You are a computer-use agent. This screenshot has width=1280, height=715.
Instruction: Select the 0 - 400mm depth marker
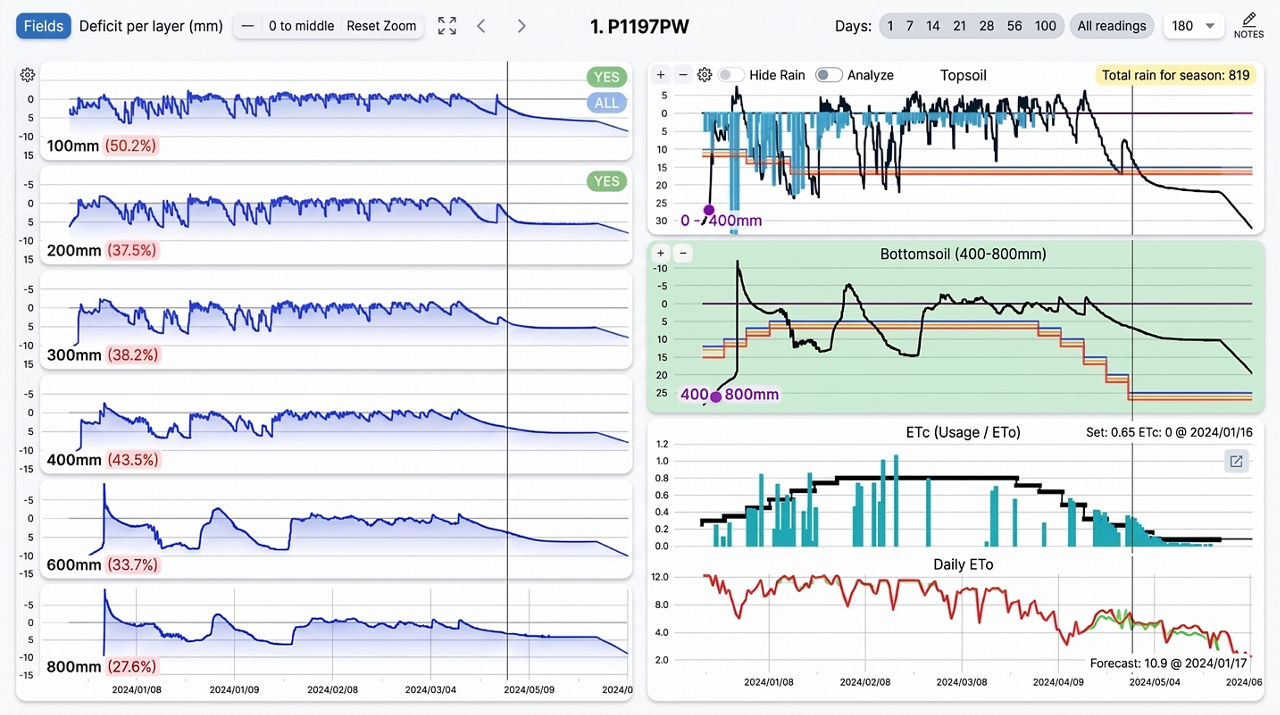pyautogui.click(x=709, y=210)
